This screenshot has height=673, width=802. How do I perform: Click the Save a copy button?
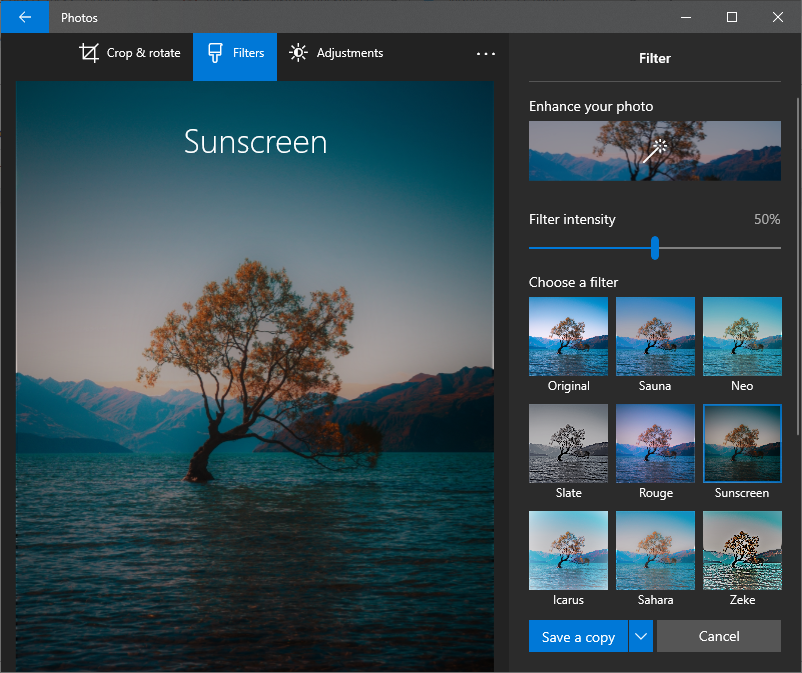pyautogui.click(x=578, y=636)
